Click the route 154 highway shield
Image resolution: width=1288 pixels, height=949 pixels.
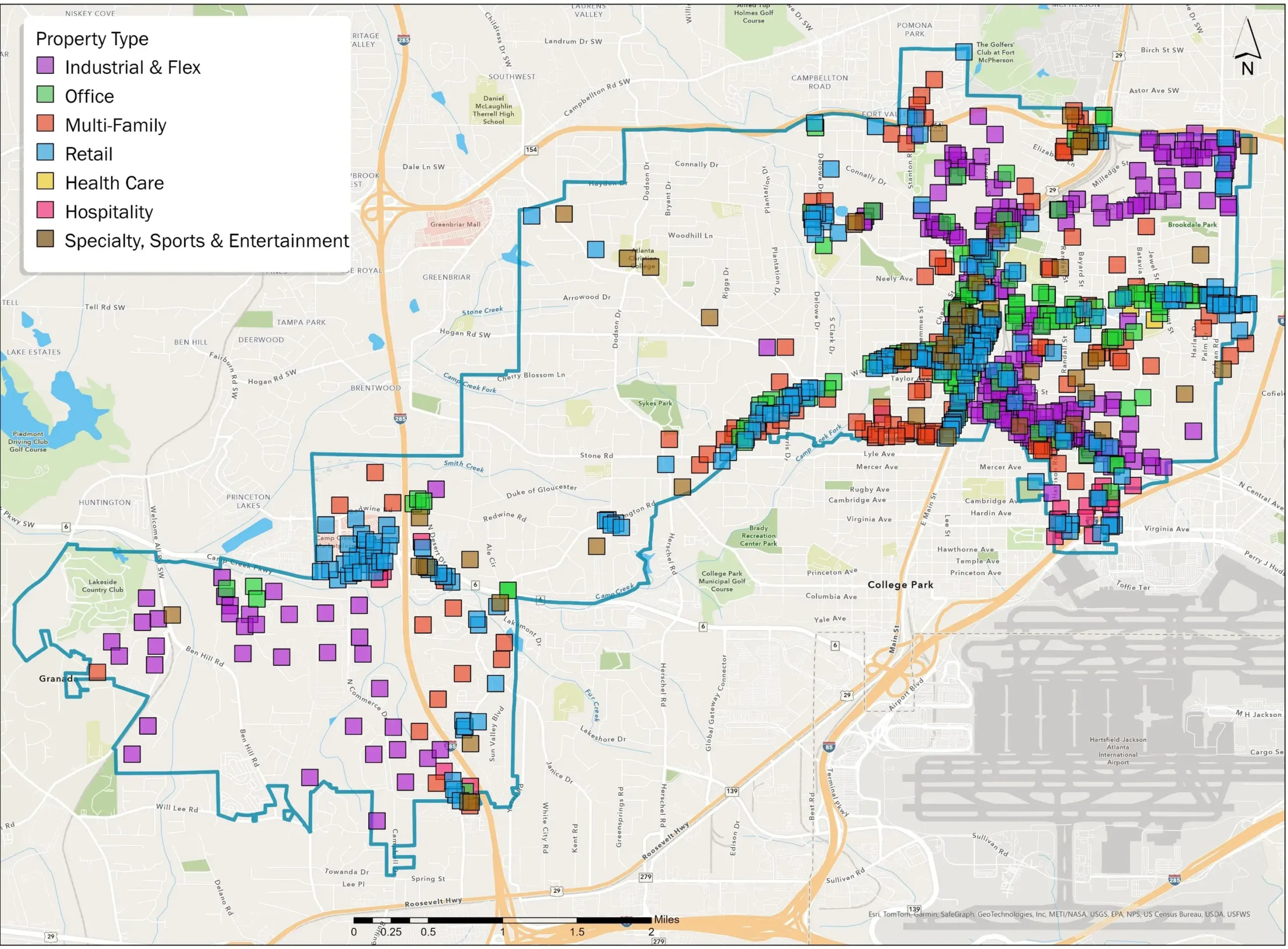click(531, 150)
